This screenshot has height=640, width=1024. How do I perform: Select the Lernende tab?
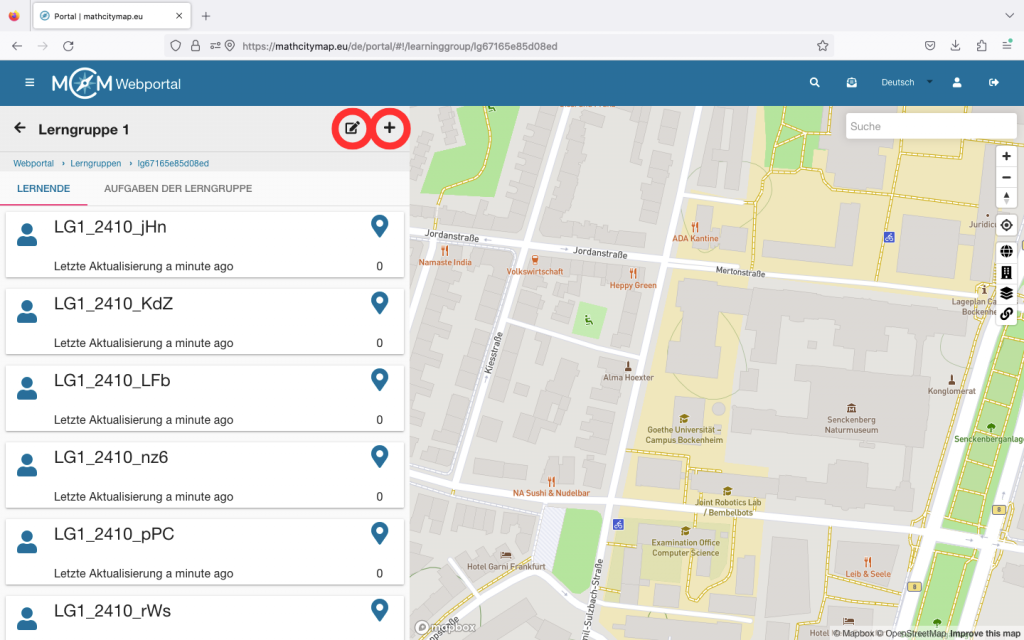click(43, 188)
